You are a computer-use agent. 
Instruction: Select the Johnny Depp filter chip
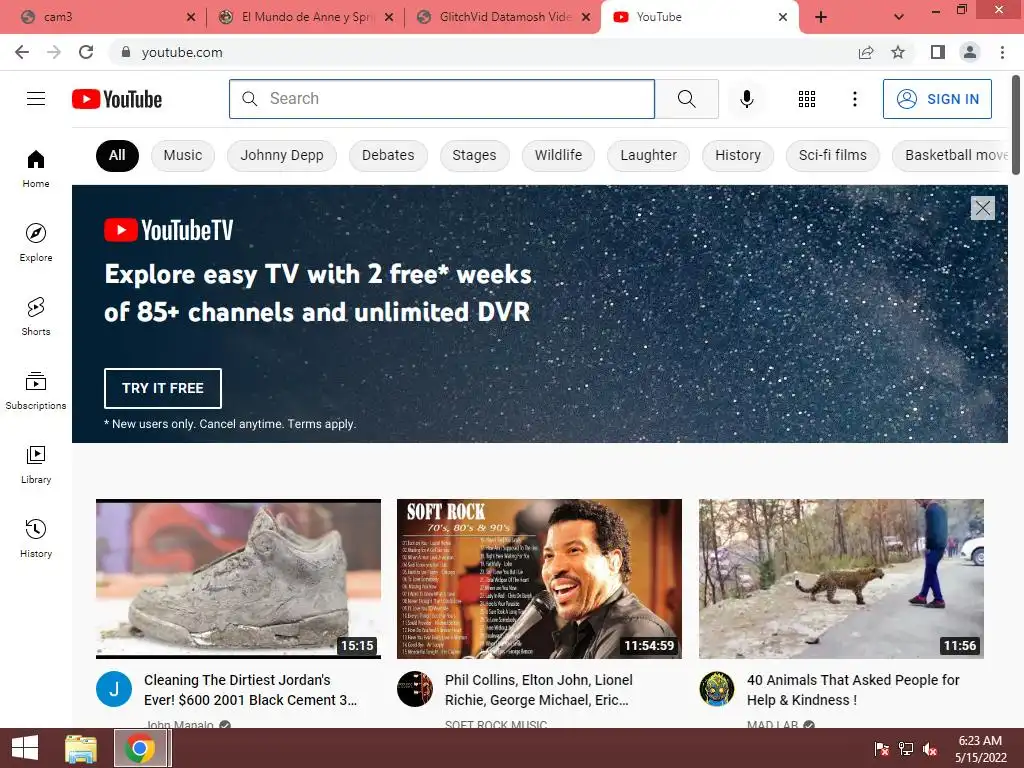pyautogui.click(x=281, y=155)
